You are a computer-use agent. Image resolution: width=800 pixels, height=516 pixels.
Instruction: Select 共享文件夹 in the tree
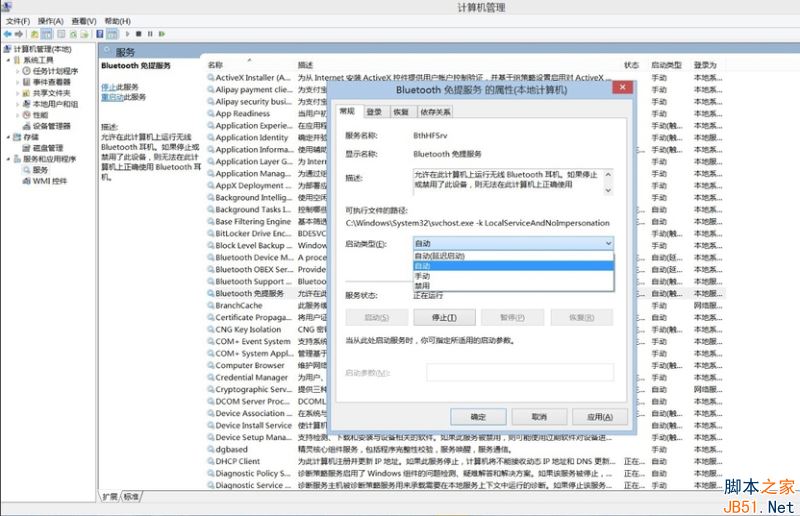[52, 93]
